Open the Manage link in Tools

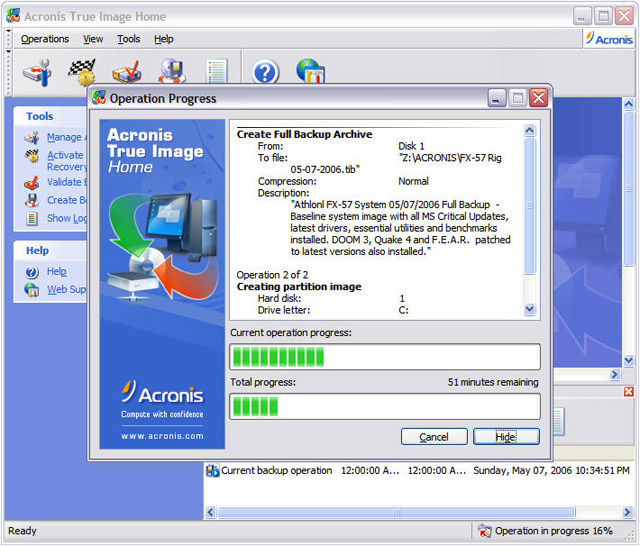coord(66,138)
